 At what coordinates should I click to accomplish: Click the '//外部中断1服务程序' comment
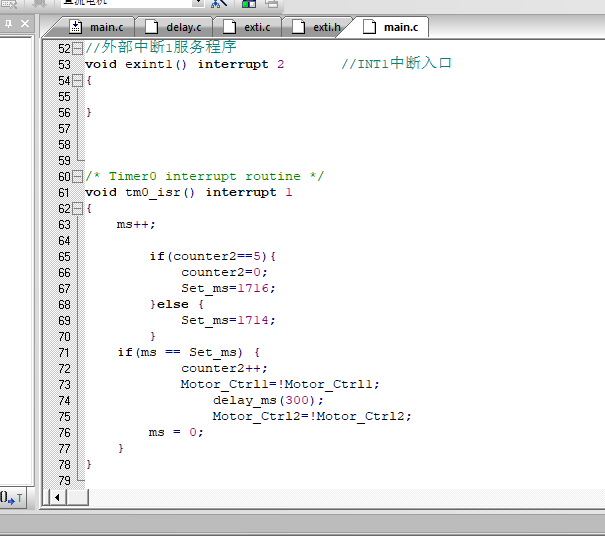click(161, 47)
